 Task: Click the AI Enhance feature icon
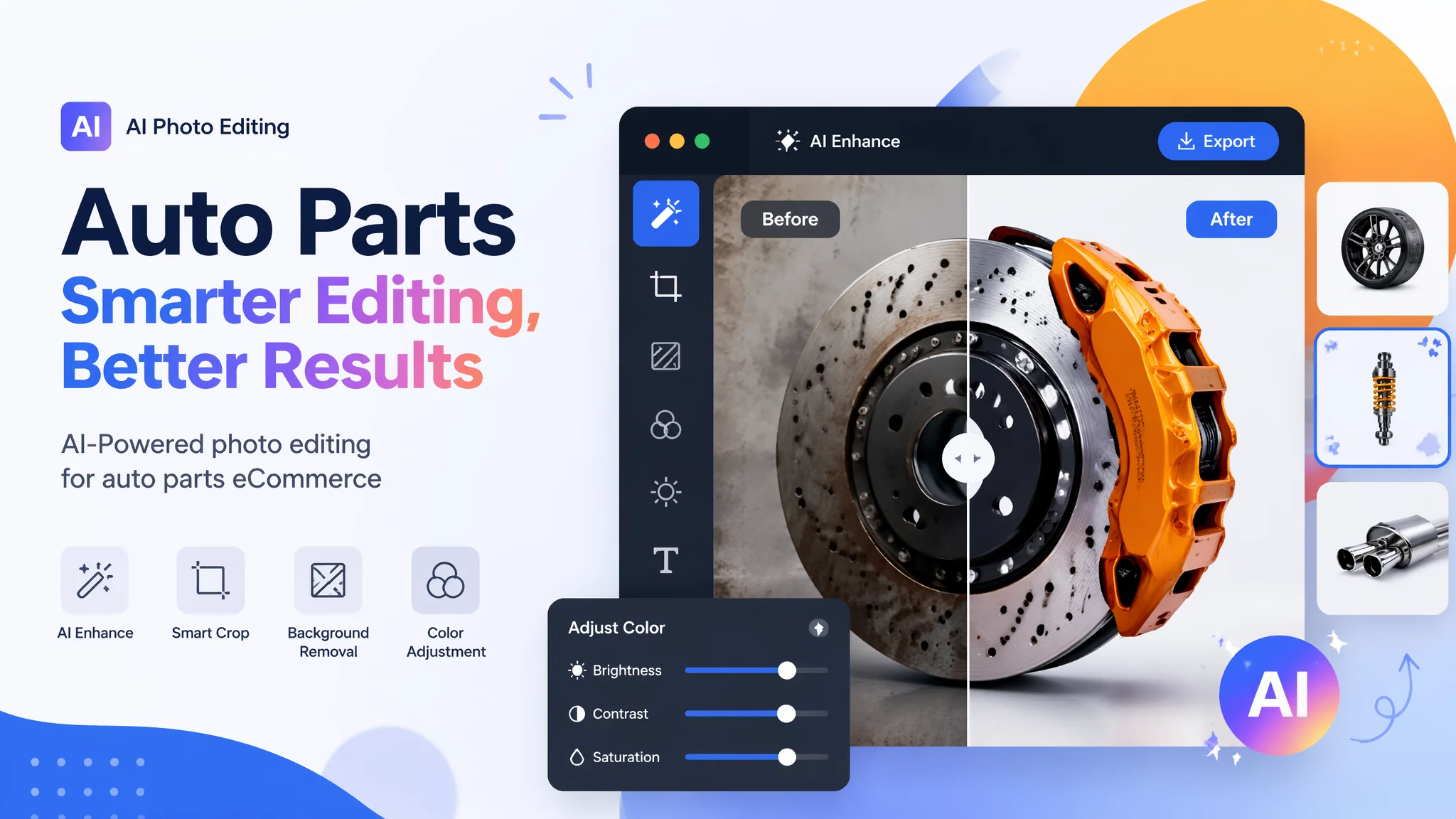(95, 580)
